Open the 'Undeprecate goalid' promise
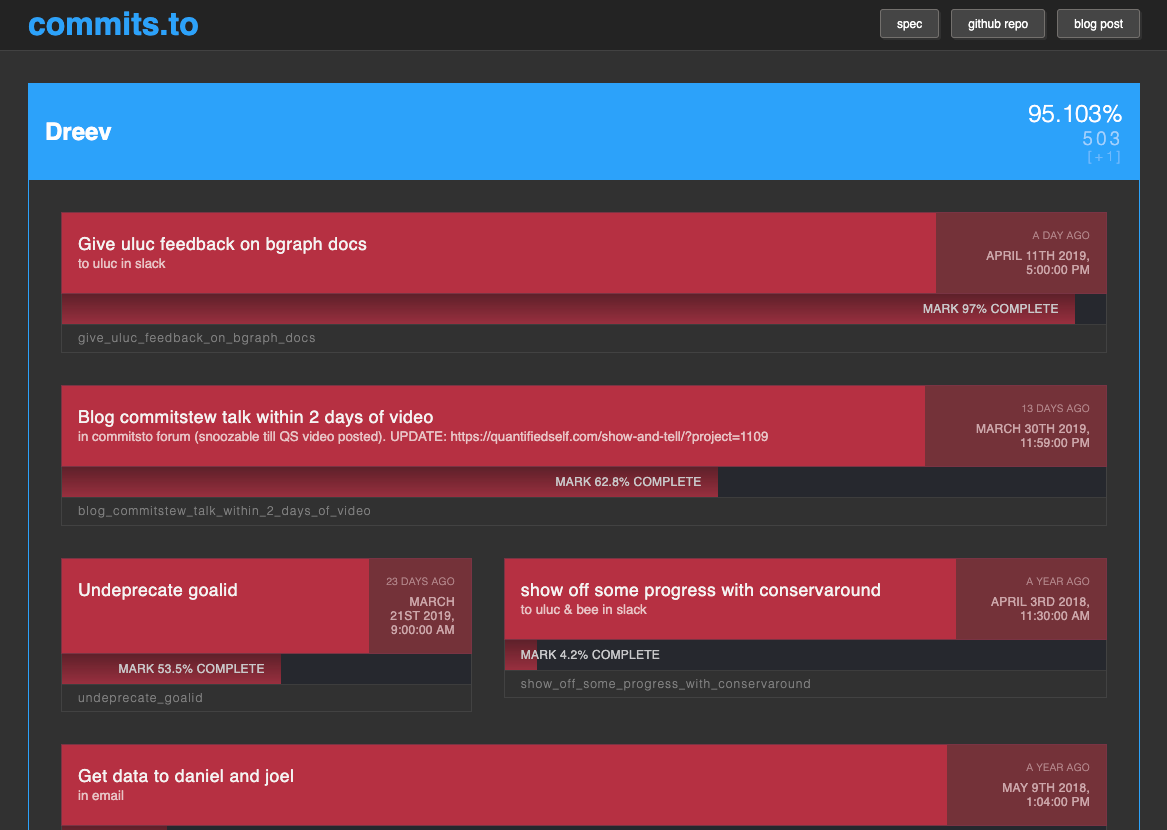 [x=157, y=590]
